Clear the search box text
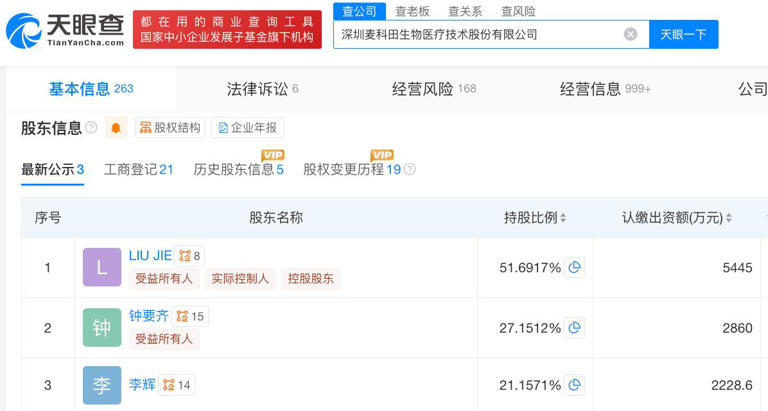Image resolution: width=768 pixels, height=411 pixels. [x=630, y=34]
